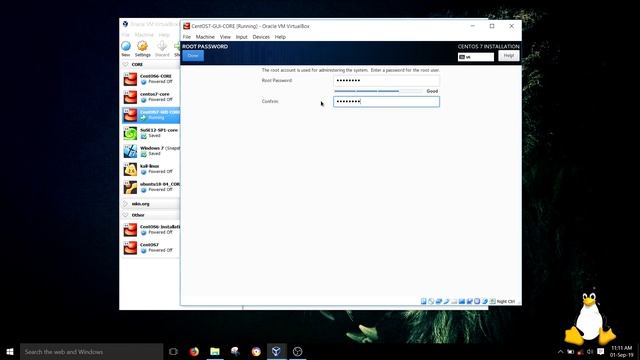
Task: Open the Windows Start menu
Action: click(x=10, y=351)
